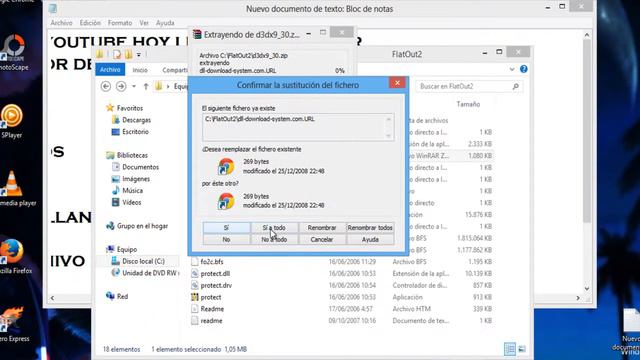Select Renombrar todos in the dialog
Screen dimensions: 640x360
click(x=370, y=228)
